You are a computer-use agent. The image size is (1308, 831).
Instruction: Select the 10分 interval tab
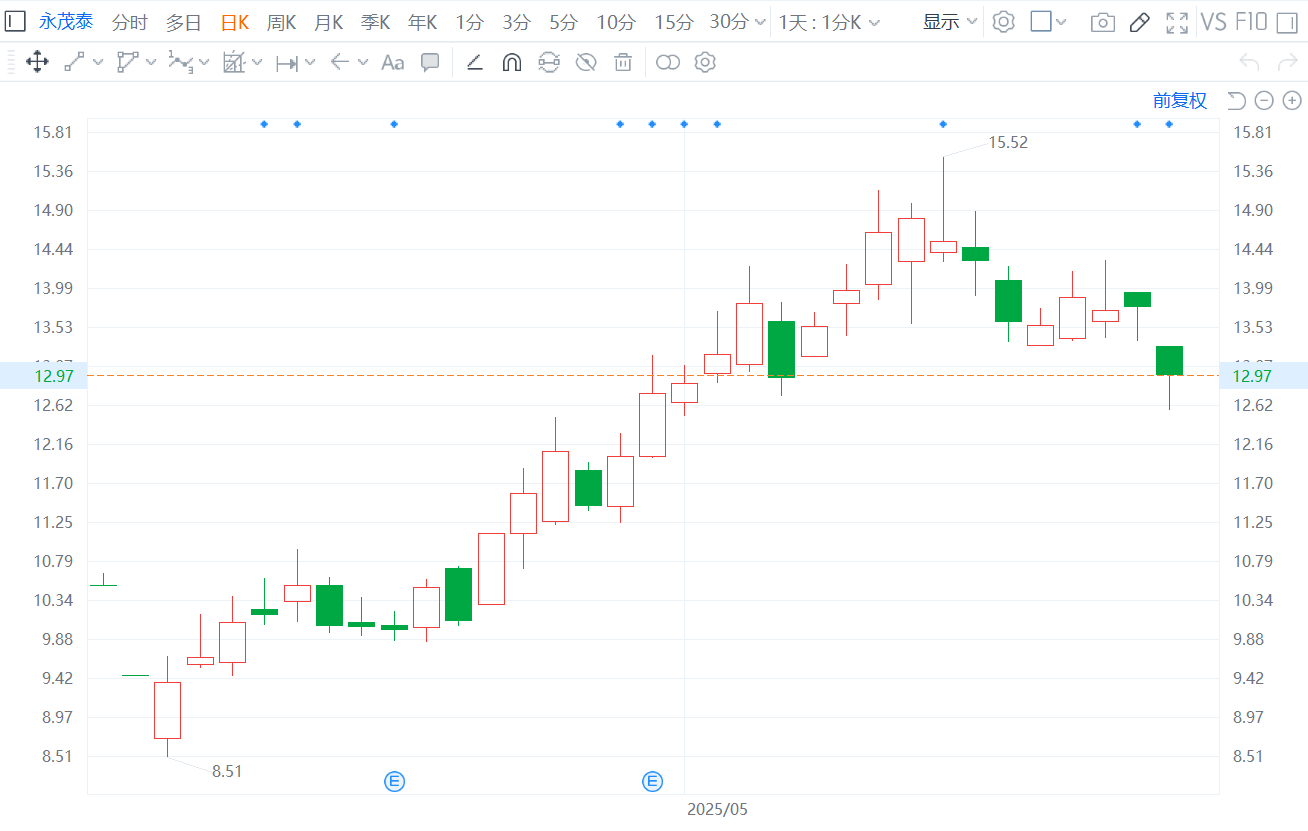(x=616, y=22)
